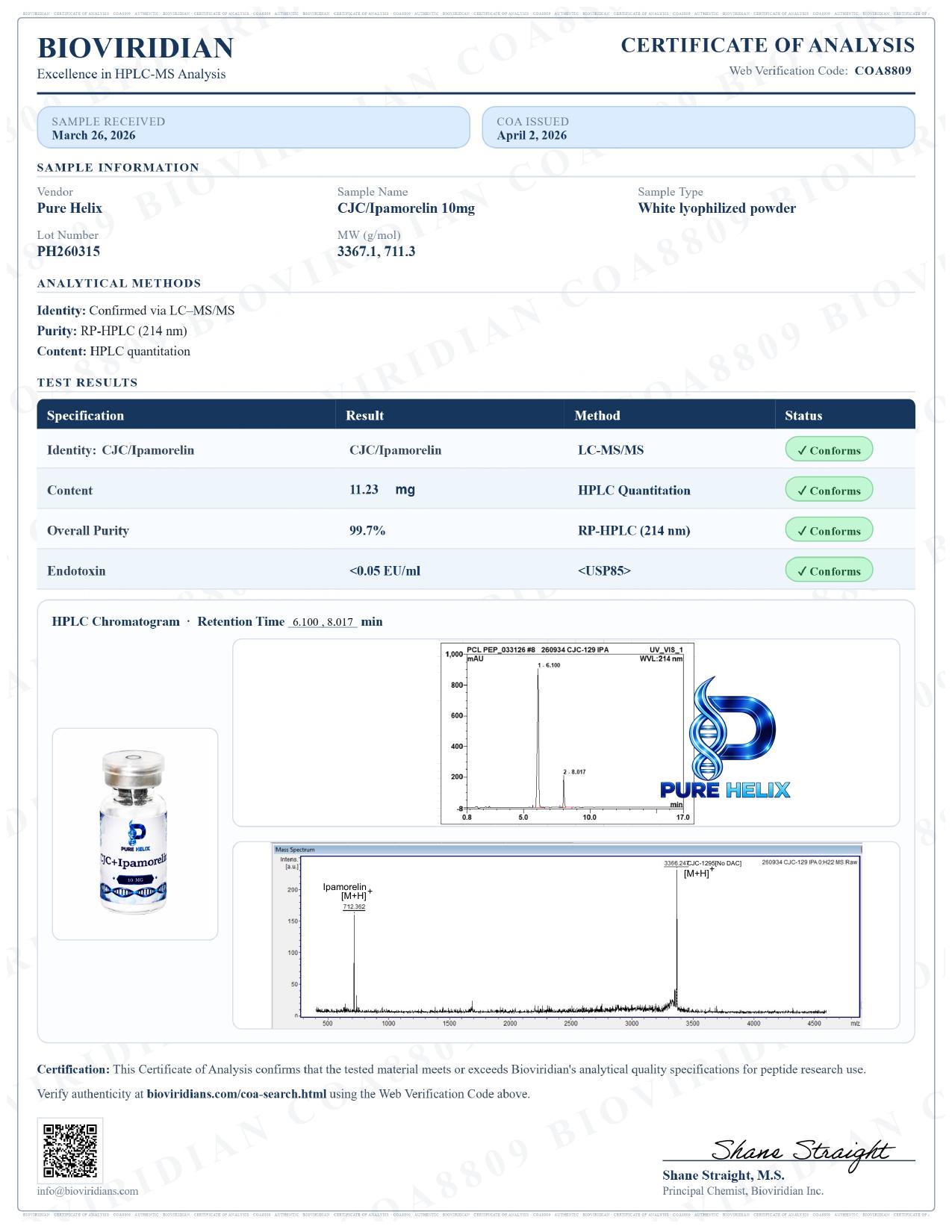Click the Excellence in HPLC-MS Analysis tagline
The height and width of the screenshot is (1232, 952).
click(x=131, y=74)
